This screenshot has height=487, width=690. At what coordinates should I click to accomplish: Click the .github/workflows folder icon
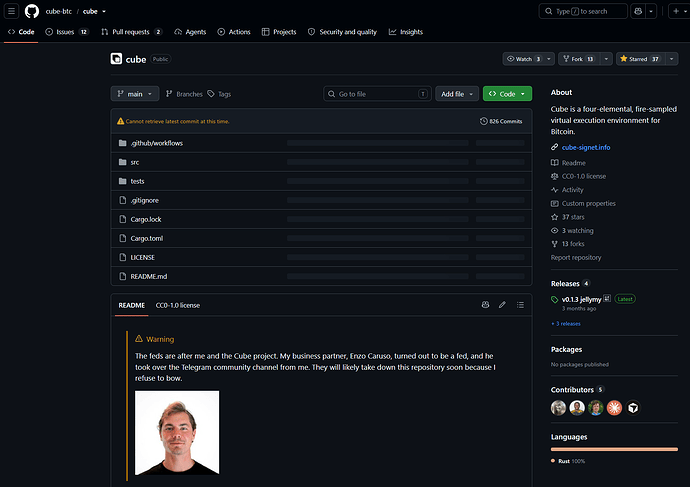[123, 143]
